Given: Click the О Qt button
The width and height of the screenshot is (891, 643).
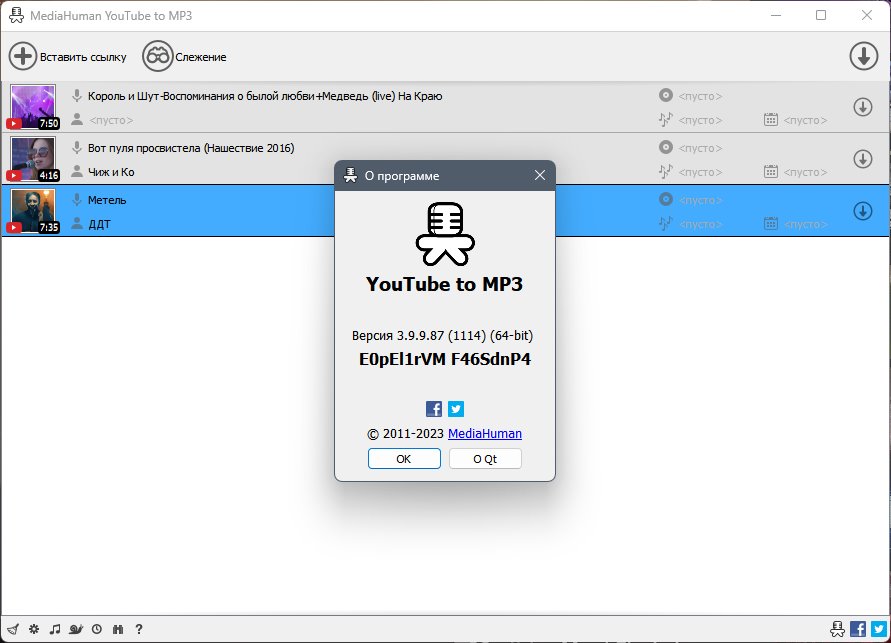Looking at the screenshot, I should coord(485,458).
